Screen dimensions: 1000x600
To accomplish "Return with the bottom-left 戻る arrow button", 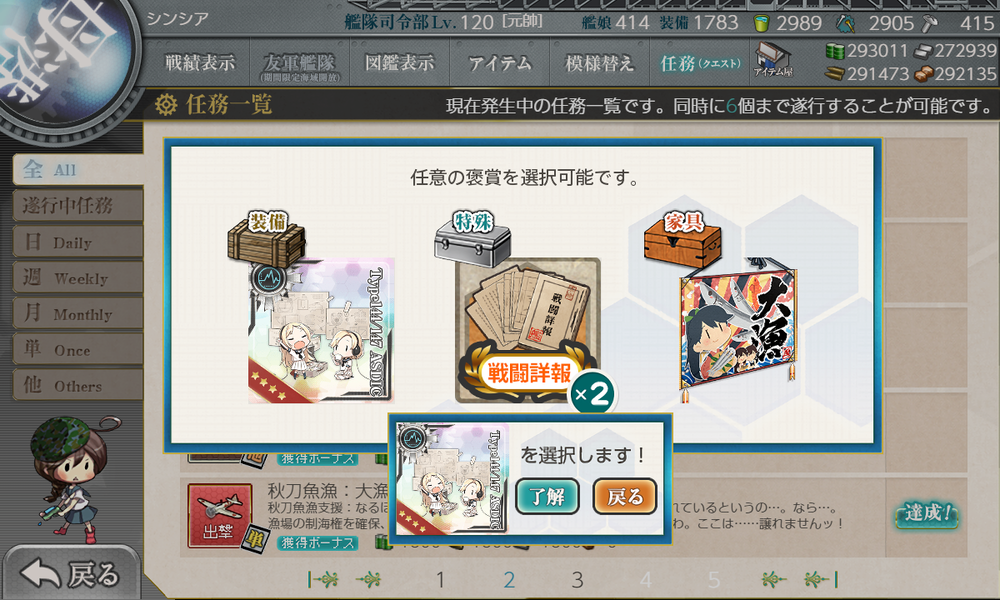I will tap(71, 574).
